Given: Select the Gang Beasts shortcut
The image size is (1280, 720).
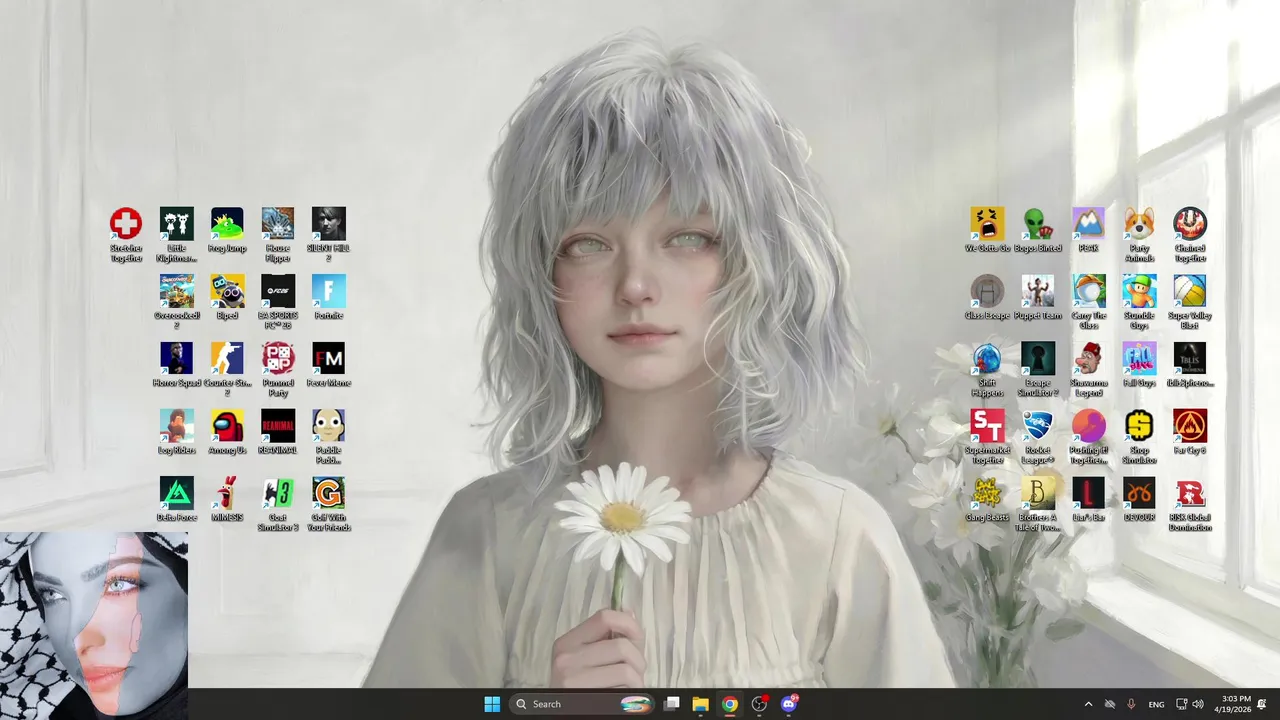Looking at the screenshot, I should coord(987,493).
